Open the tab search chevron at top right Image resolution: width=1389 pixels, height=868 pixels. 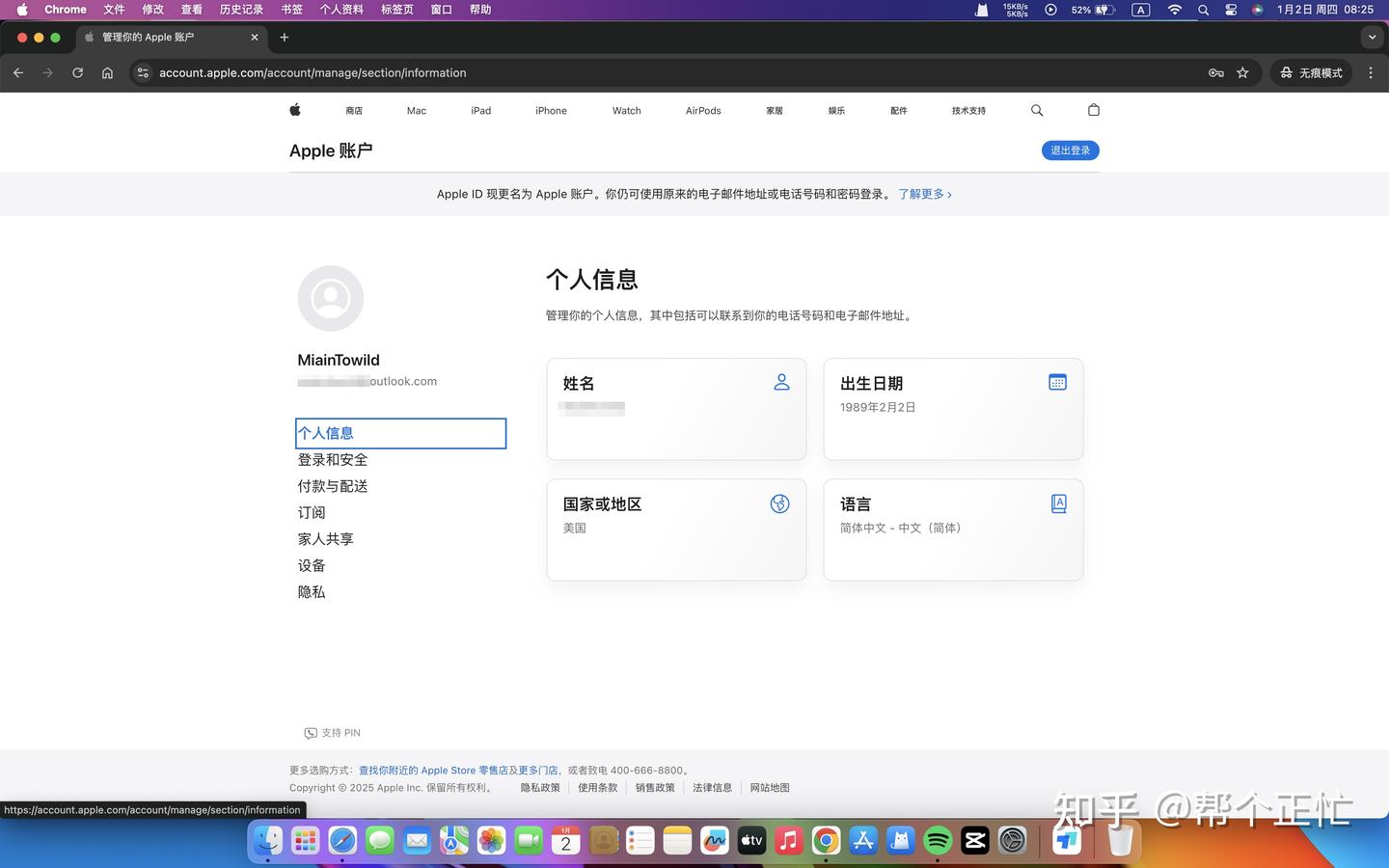pos(1372,37)
